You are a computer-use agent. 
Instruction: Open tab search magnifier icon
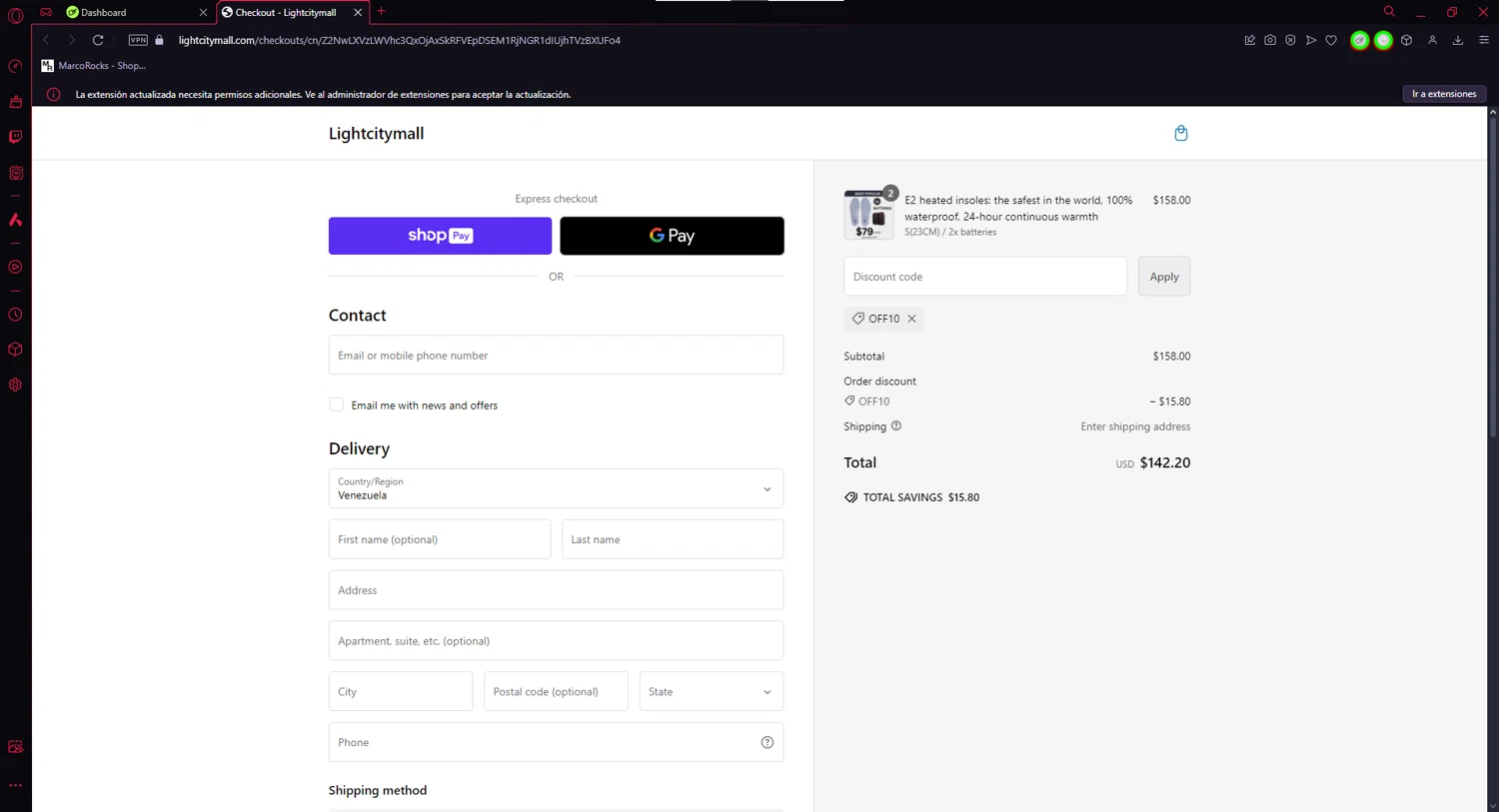[1389, 12]
